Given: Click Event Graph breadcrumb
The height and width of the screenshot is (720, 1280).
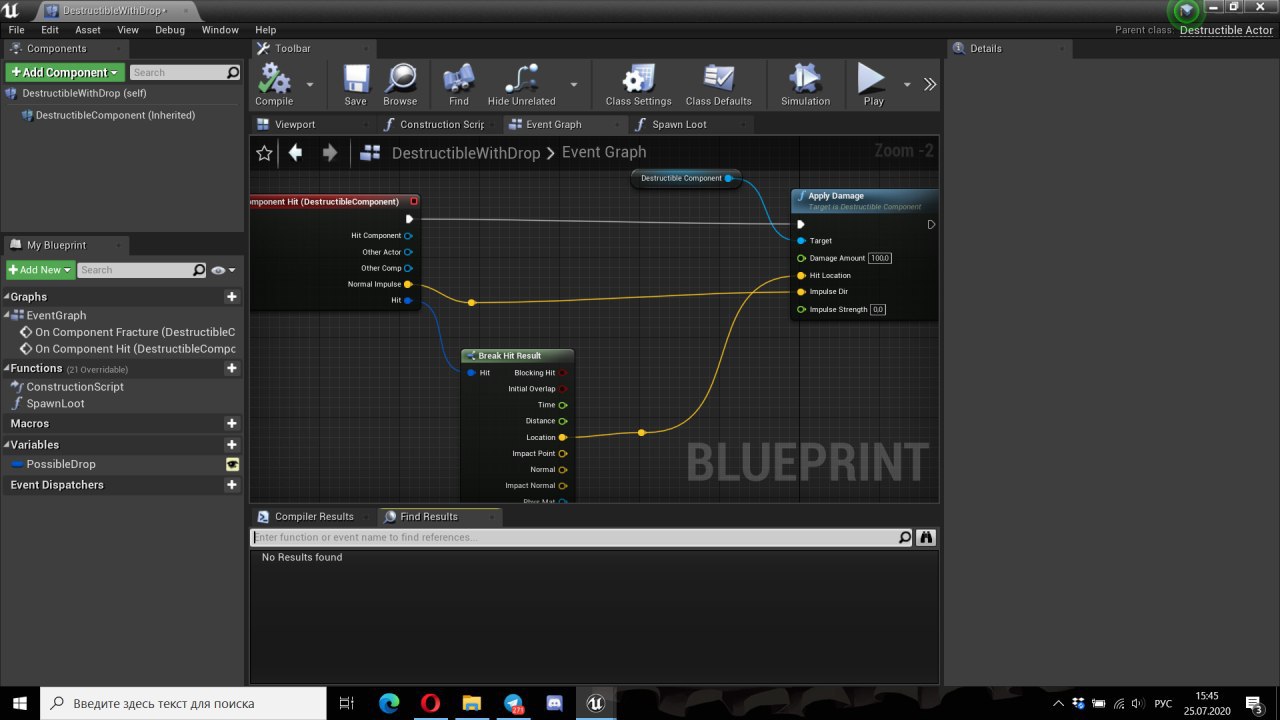Looking at the screenshot, I should [x=604, y=152].
